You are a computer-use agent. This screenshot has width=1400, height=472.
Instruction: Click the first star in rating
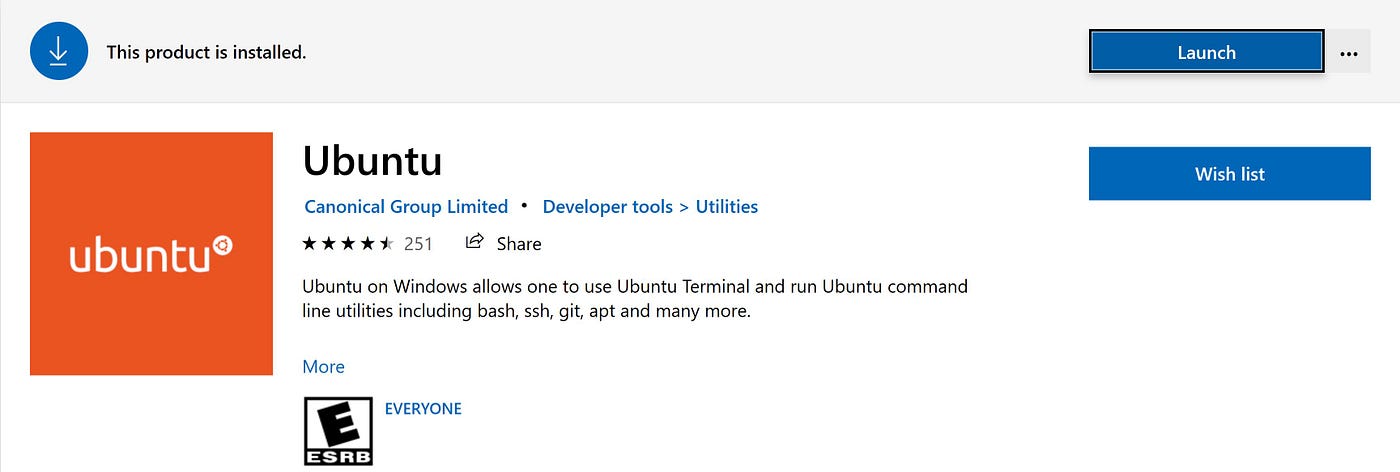(309, 243)
